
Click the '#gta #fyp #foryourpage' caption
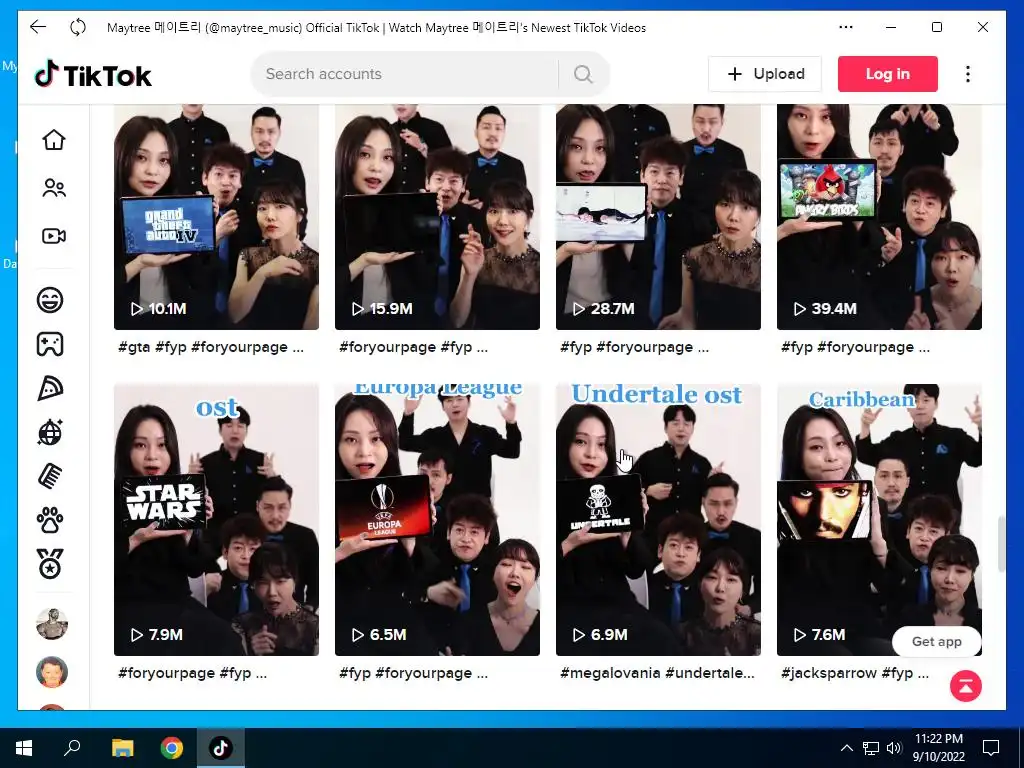coord(210,347)
